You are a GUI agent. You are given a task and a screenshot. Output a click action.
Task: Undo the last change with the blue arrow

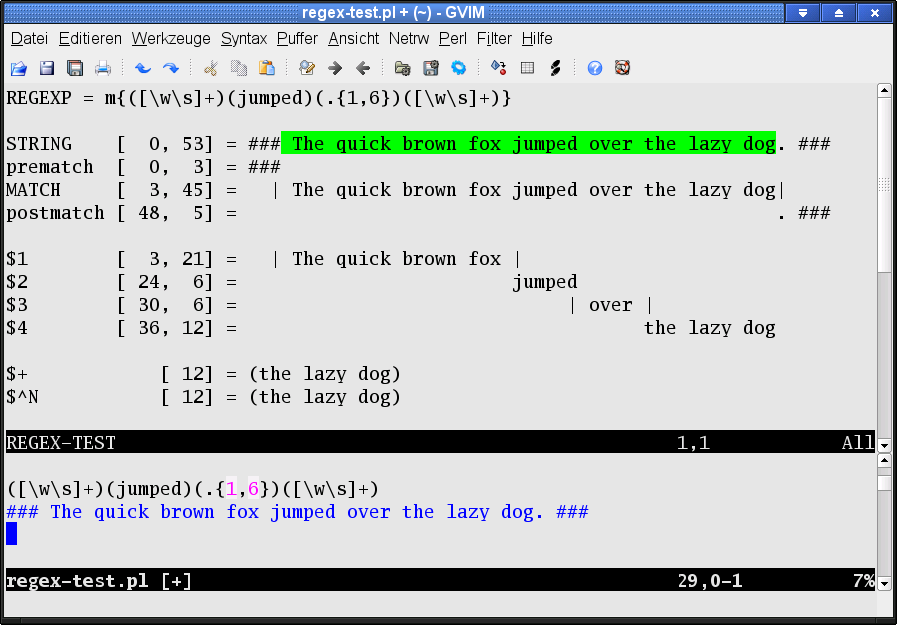point(142,68)
